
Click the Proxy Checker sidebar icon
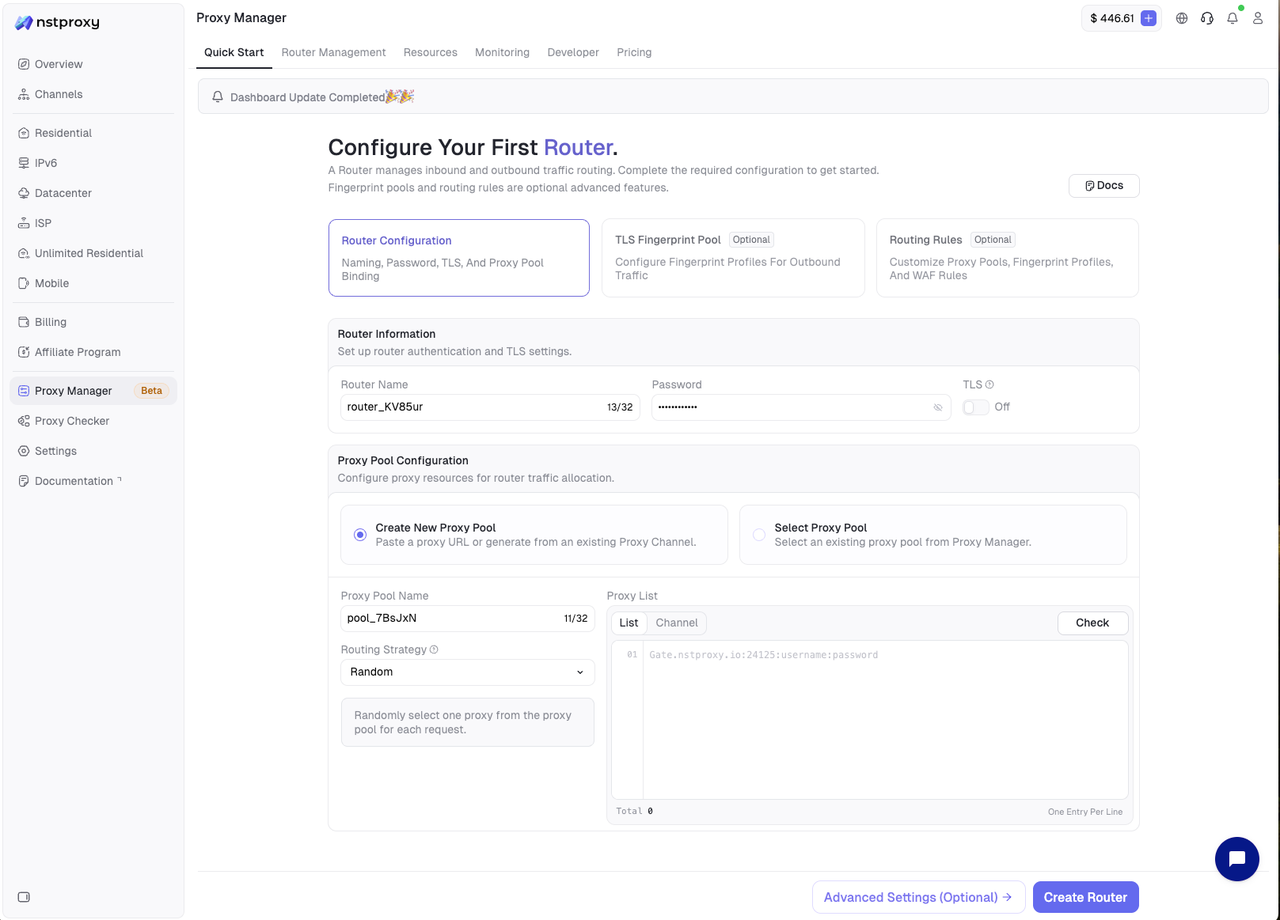point(24,421)
